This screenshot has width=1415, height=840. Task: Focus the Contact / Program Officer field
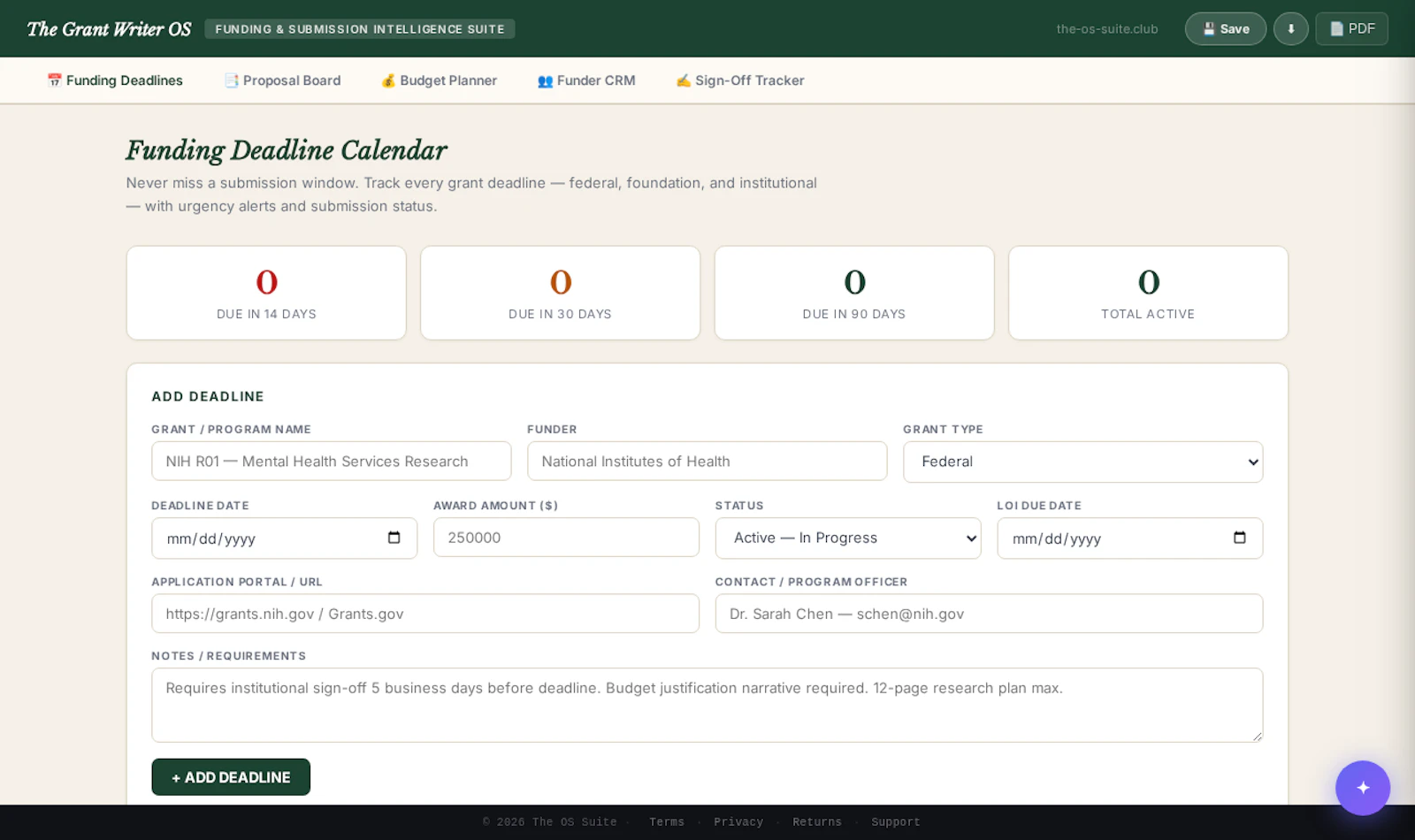(x=989, y=614)
